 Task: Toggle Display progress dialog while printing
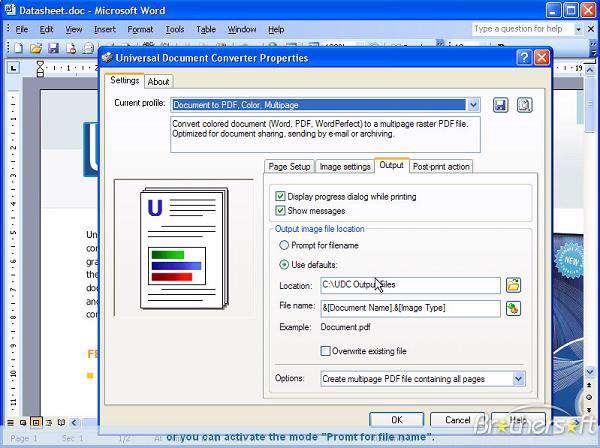coord(280,196)
